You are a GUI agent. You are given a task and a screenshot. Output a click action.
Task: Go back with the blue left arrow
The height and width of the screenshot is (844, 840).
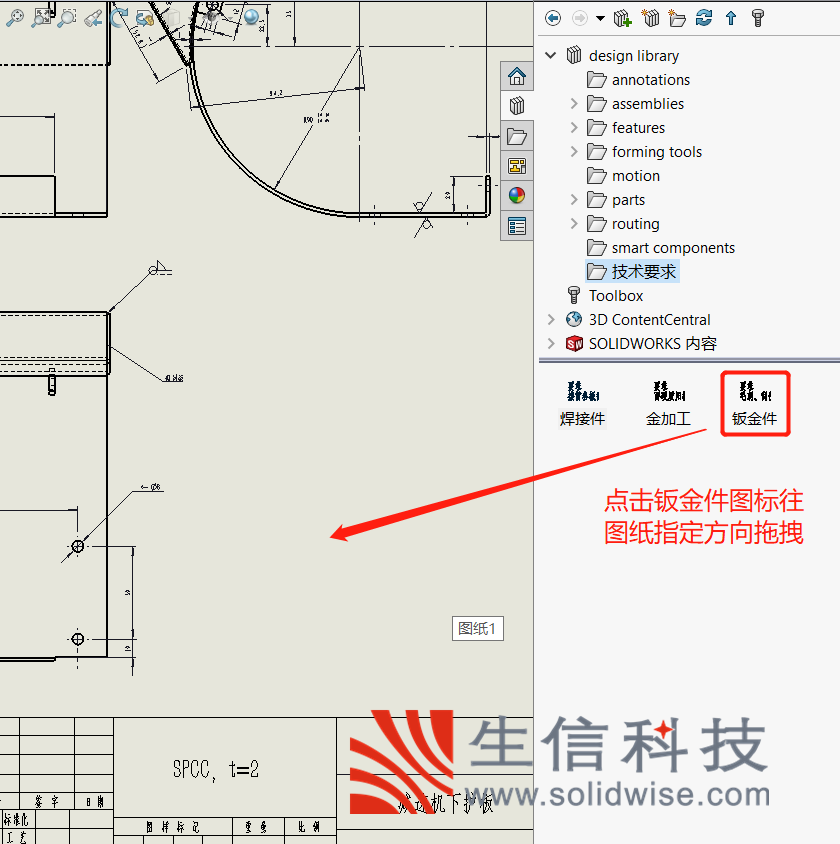point(553,18)
